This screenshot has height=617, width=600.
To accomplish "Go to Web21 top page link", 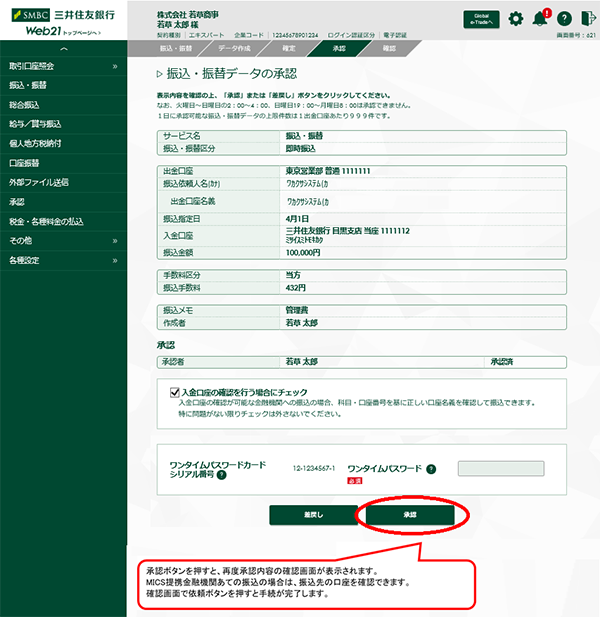I will pyautogui.click(x=63, y=31).
